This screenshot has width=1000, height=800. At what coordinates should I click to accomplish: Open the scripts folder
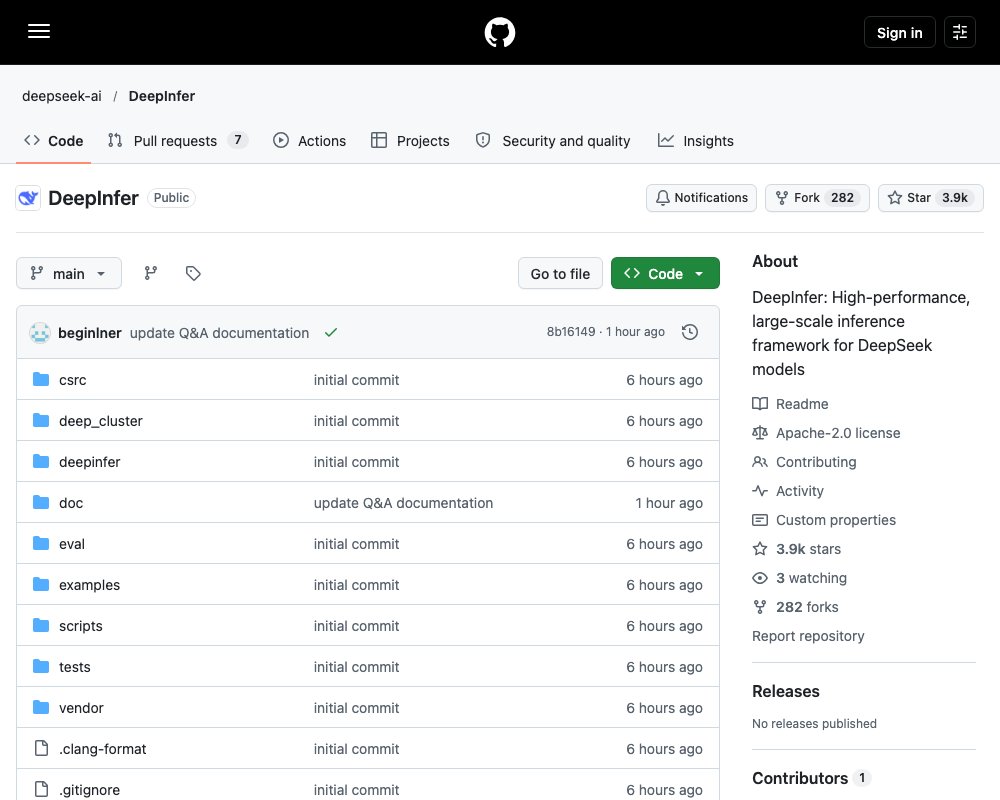point(81,626)
